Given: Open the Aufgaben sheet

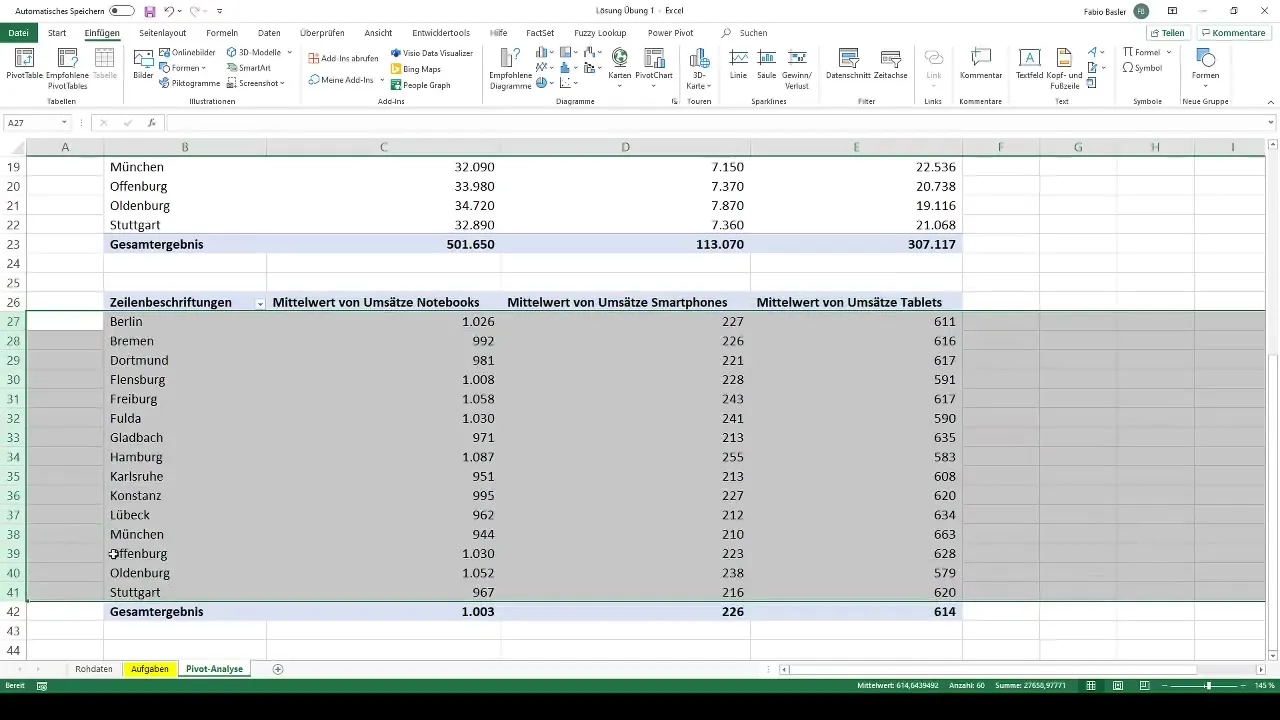Looking at the screenshot, I should tap(150, 669).
